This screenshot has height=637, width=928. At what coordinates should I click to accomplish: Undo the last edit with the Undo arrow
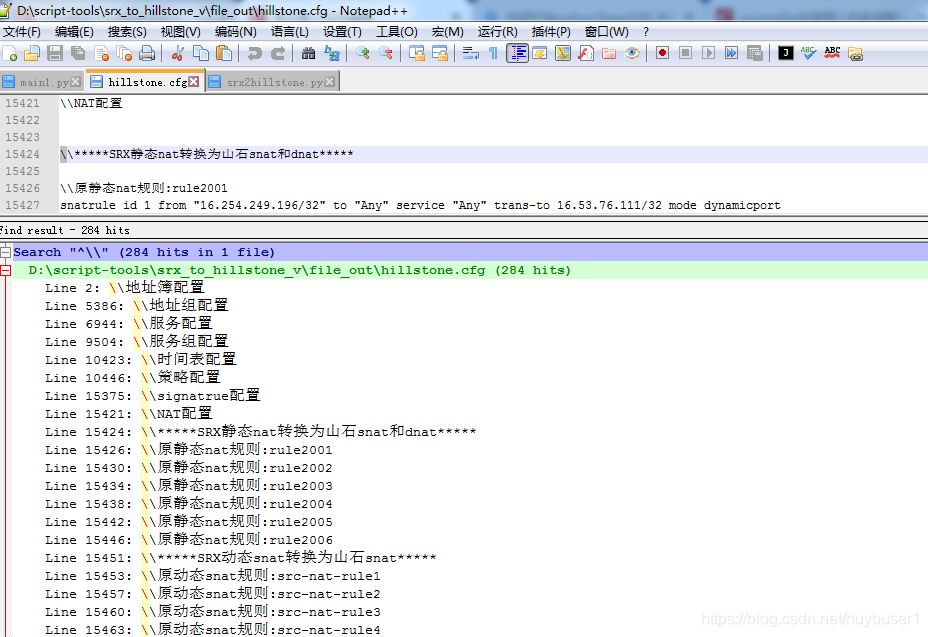tap(254, 54)
